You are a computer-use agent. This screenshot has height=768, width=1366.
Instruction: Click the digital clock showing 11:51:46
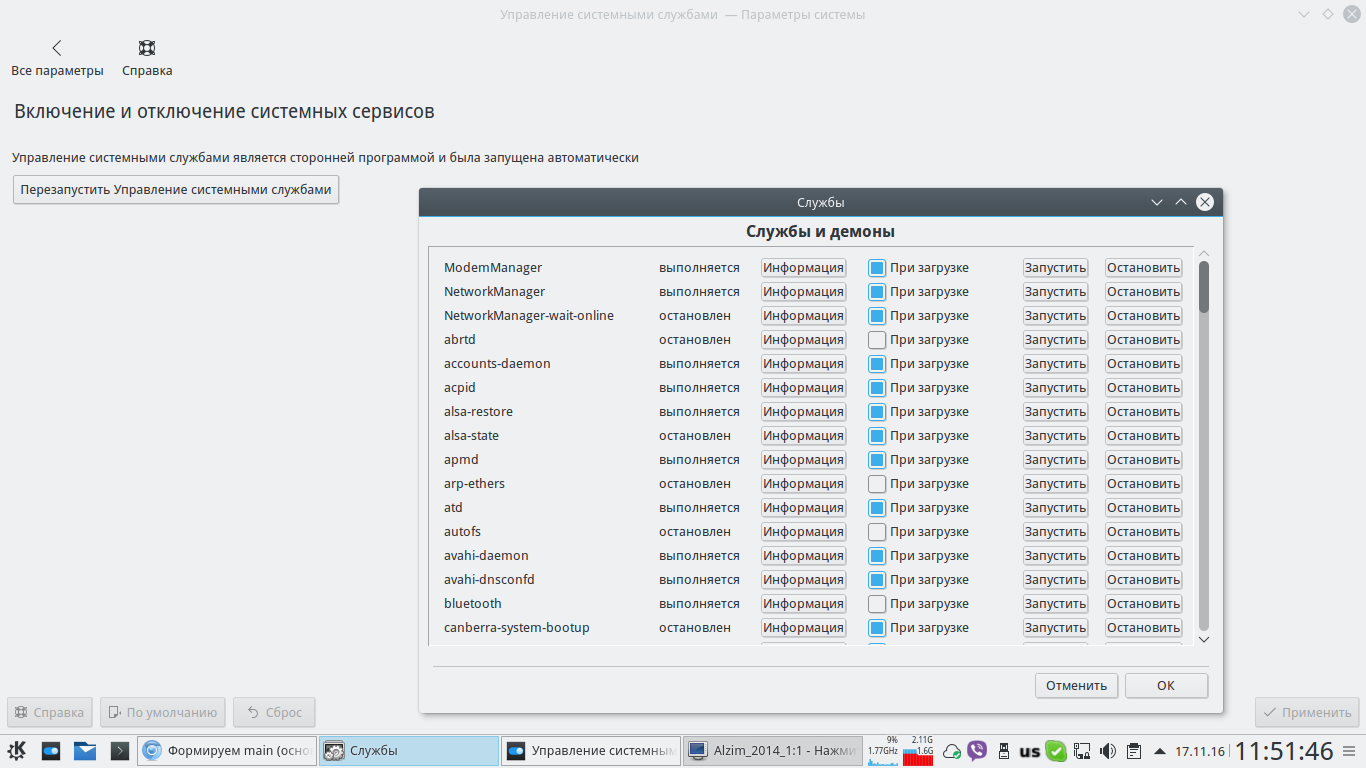click(1284, 751)
